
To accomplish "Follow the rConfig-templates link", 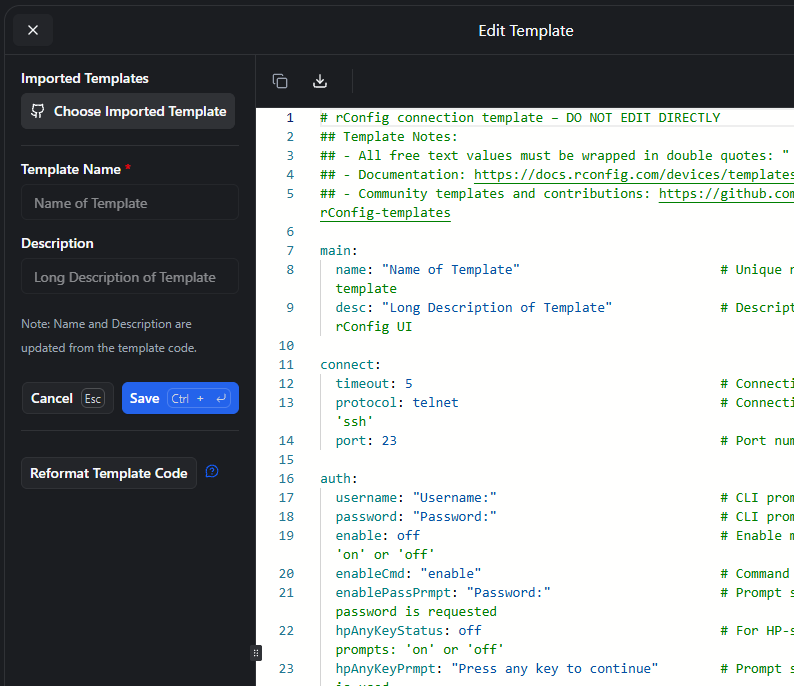I will pyautogui.click(x=385, y=213).
